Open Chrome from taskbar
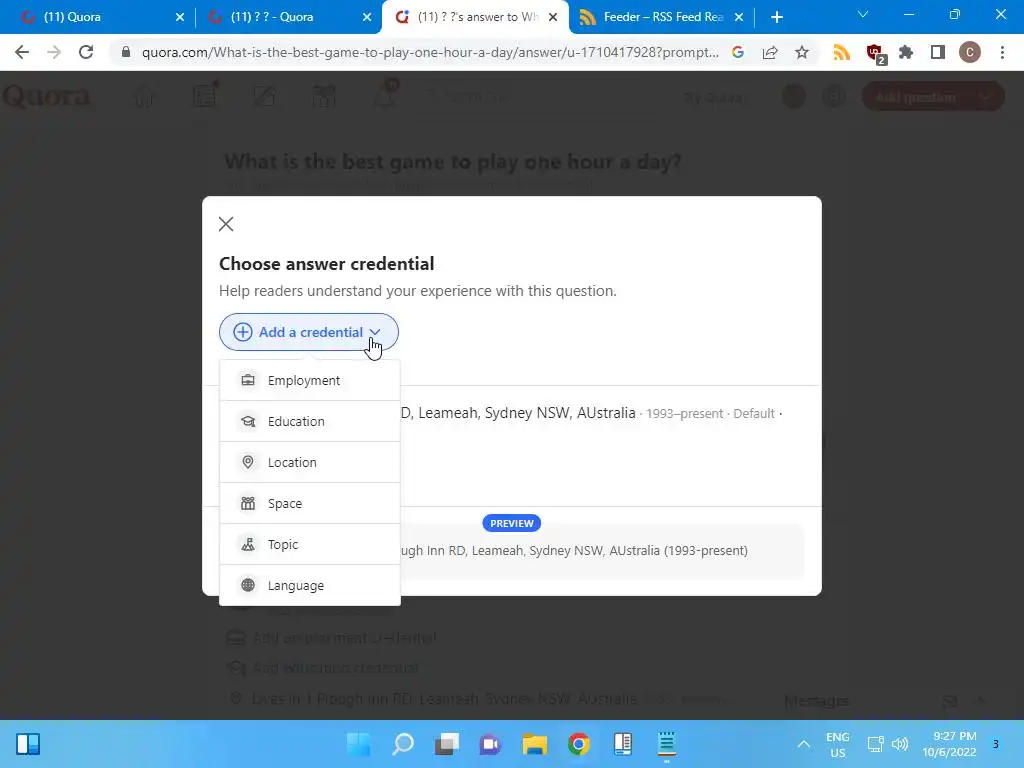Viewport: 1024px width, 768px height. [579, 744]
